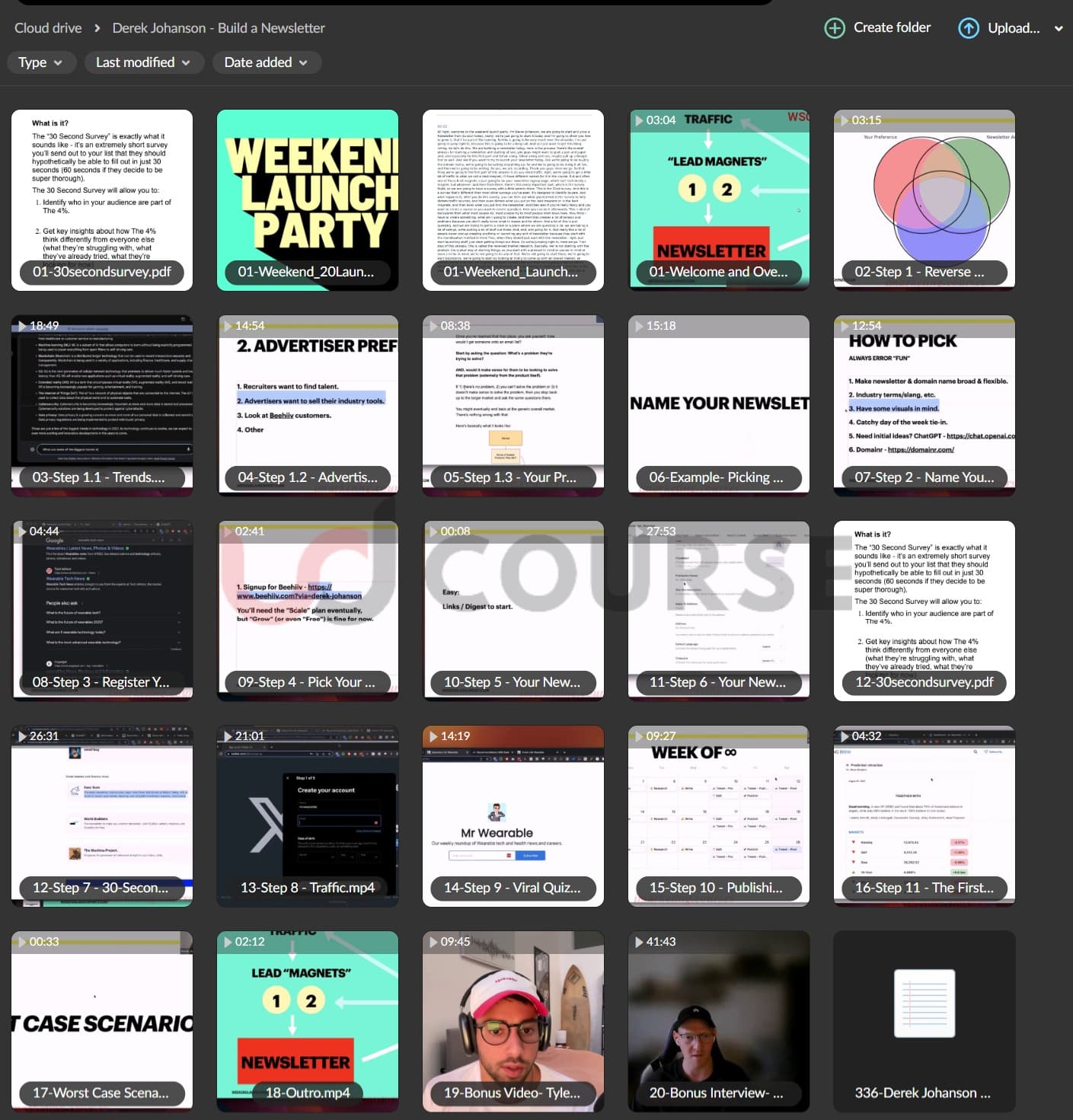Click the Create folder plus icon

[835, 28]
